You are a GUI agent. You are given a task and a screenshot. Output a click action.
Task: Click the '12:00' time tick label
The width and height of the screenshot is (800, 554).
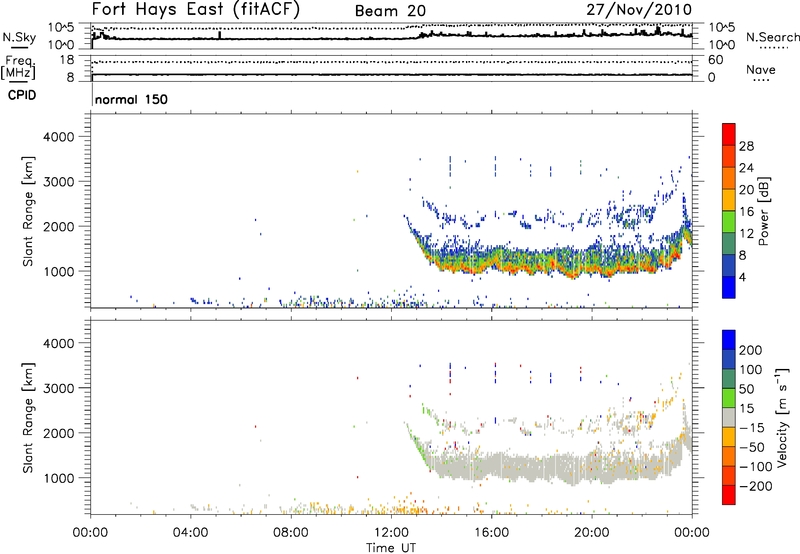(x=391, y=533)
